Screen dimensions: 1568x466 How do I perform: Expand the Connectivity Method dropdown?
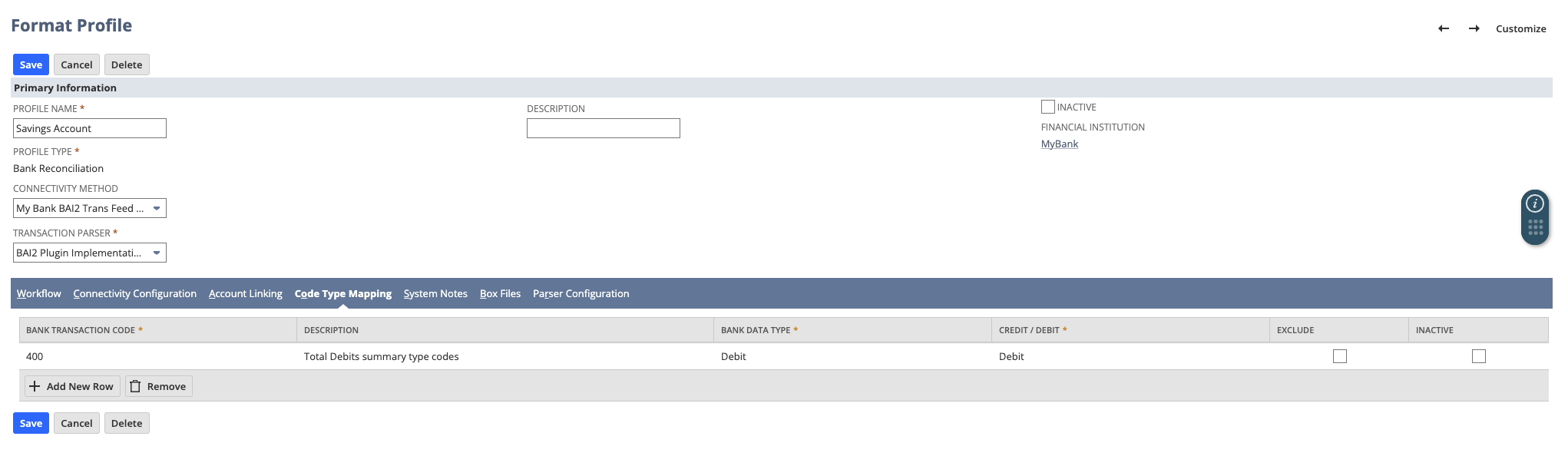point(157,208)
